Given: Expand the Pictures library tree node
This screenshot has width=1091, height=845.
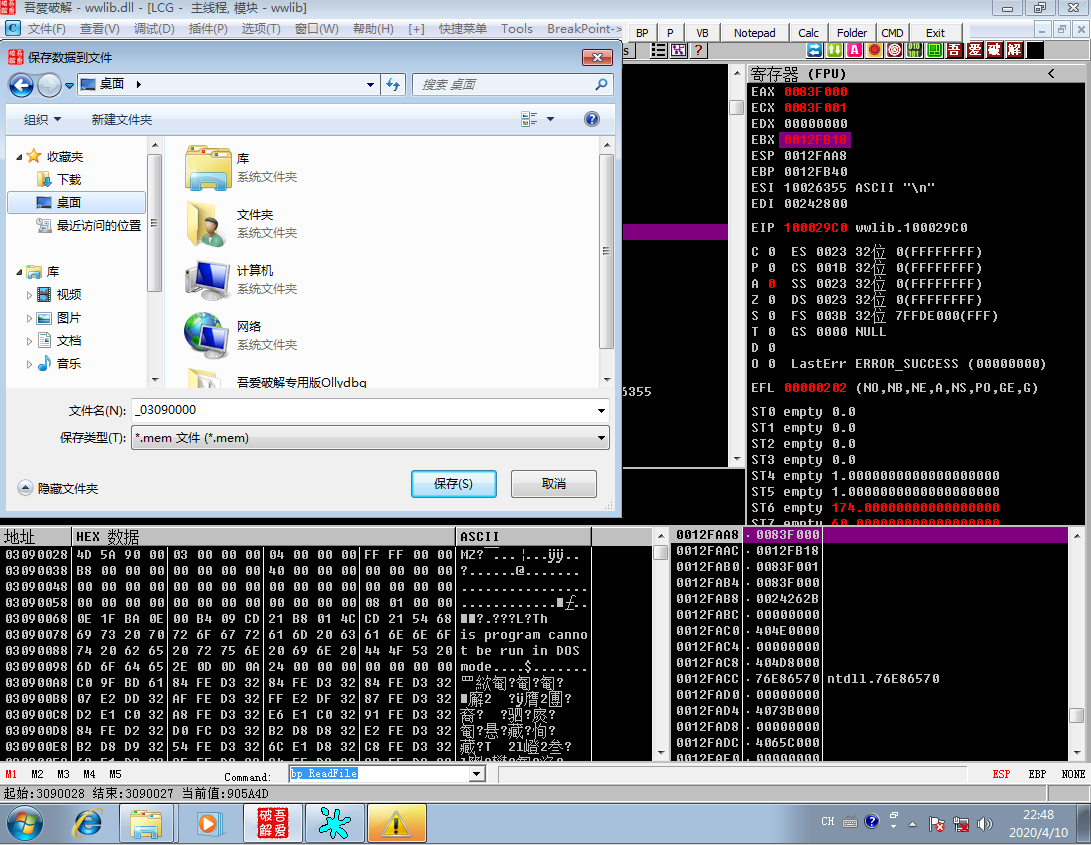Looking at the screenshot, I should 29,318.
